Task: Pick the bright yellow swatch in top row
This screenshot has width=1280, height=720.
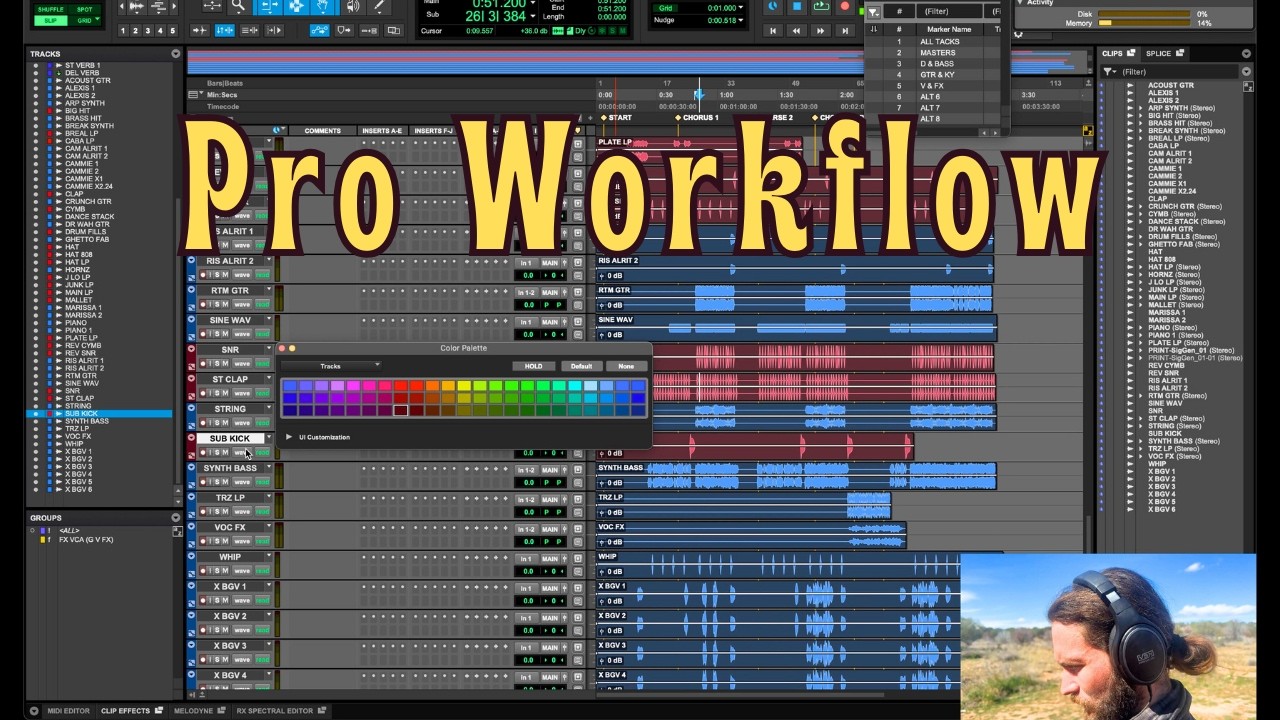Action: [464, 386]
